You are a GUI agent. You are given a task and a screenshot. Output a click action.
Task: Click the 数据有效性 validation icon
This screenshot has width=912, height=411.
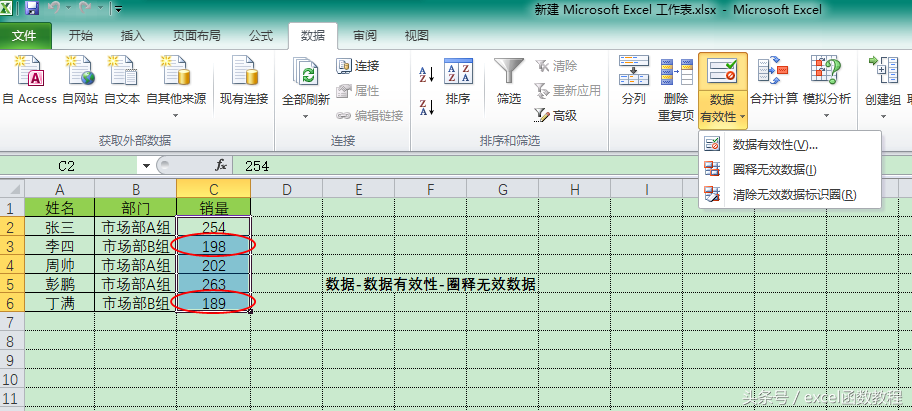click(722, 72)
